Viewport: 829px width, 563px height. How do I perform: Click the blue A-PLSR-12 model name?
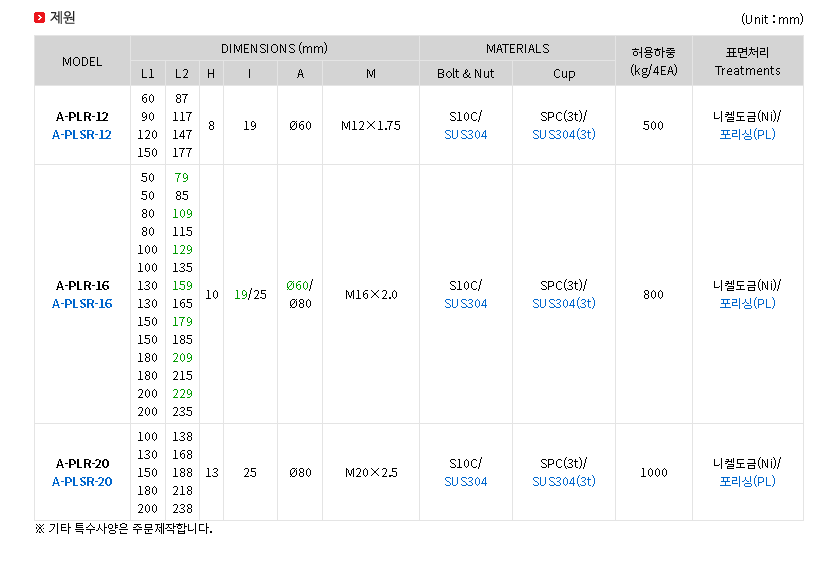point(82,134)
